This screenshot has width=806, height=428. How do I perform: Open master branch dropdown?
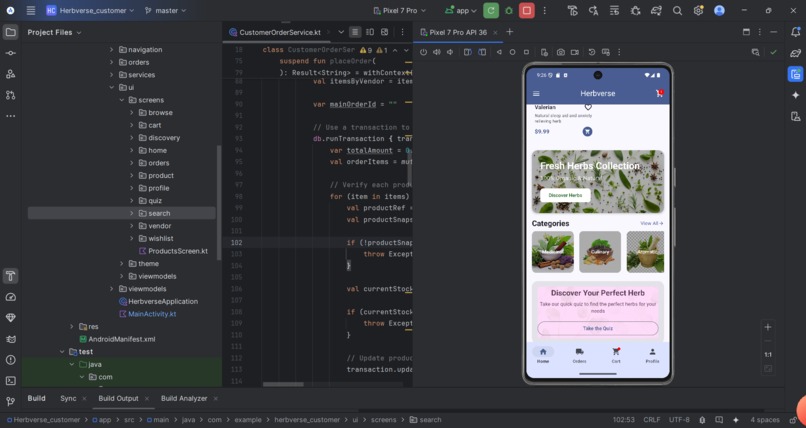[166, 10]
